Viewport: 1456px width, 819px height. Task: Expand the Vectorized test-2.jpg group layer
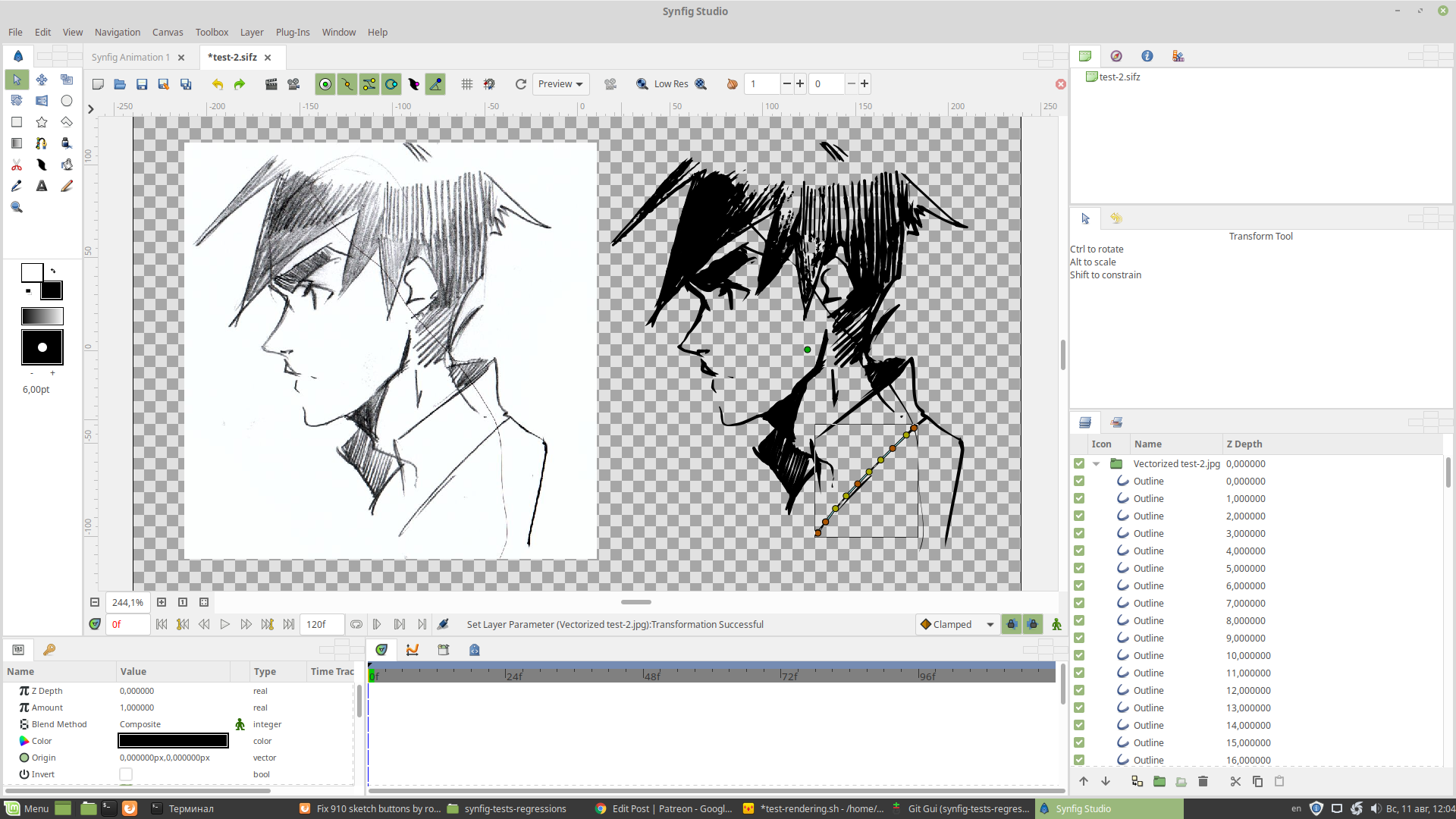point(1096,463)
